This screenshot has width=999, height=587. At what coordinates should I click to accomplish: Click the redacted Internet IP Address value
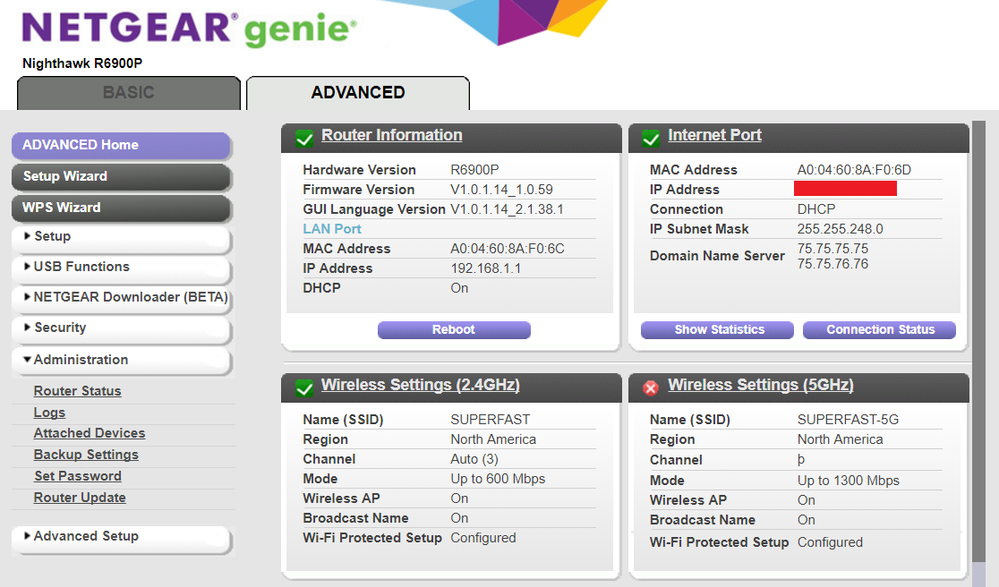coord(845,189)
